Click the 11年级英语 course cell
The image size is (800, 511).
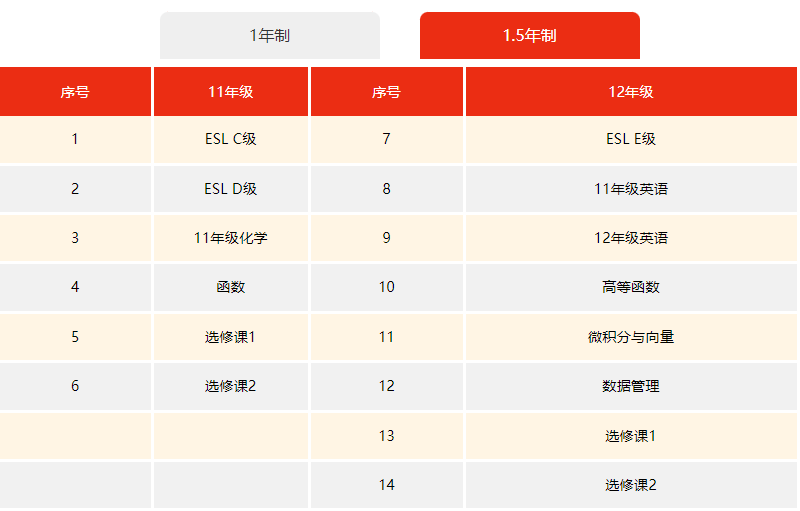coord(631,189)
